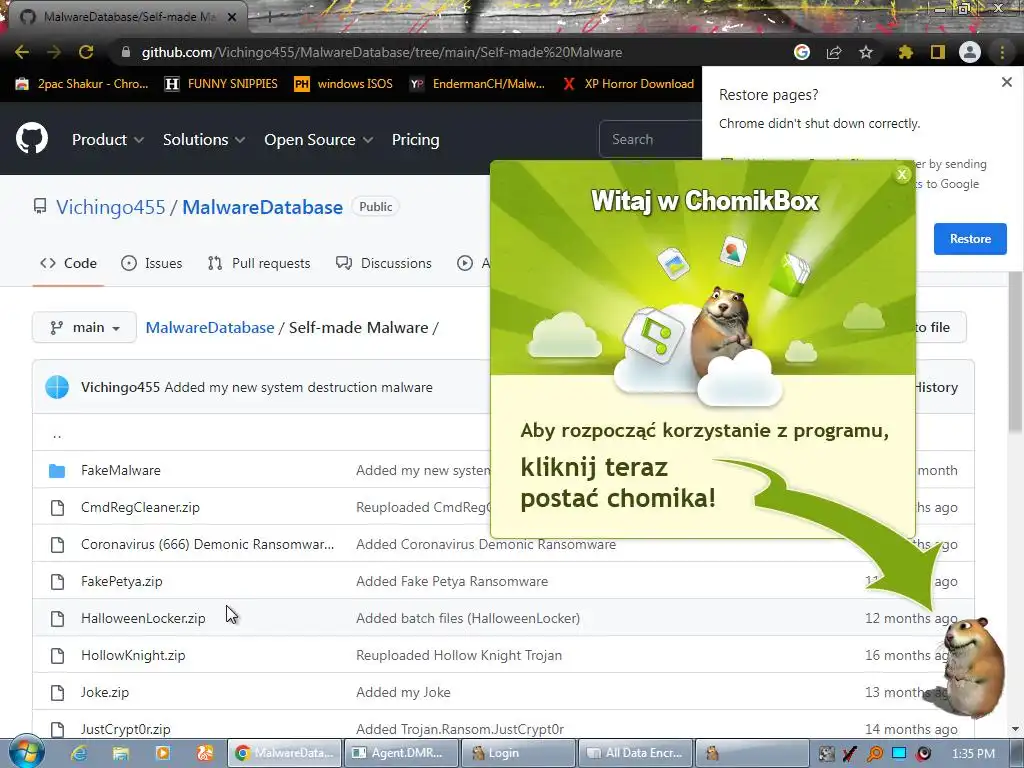Open the Pricing page

(x=415, y=139)
